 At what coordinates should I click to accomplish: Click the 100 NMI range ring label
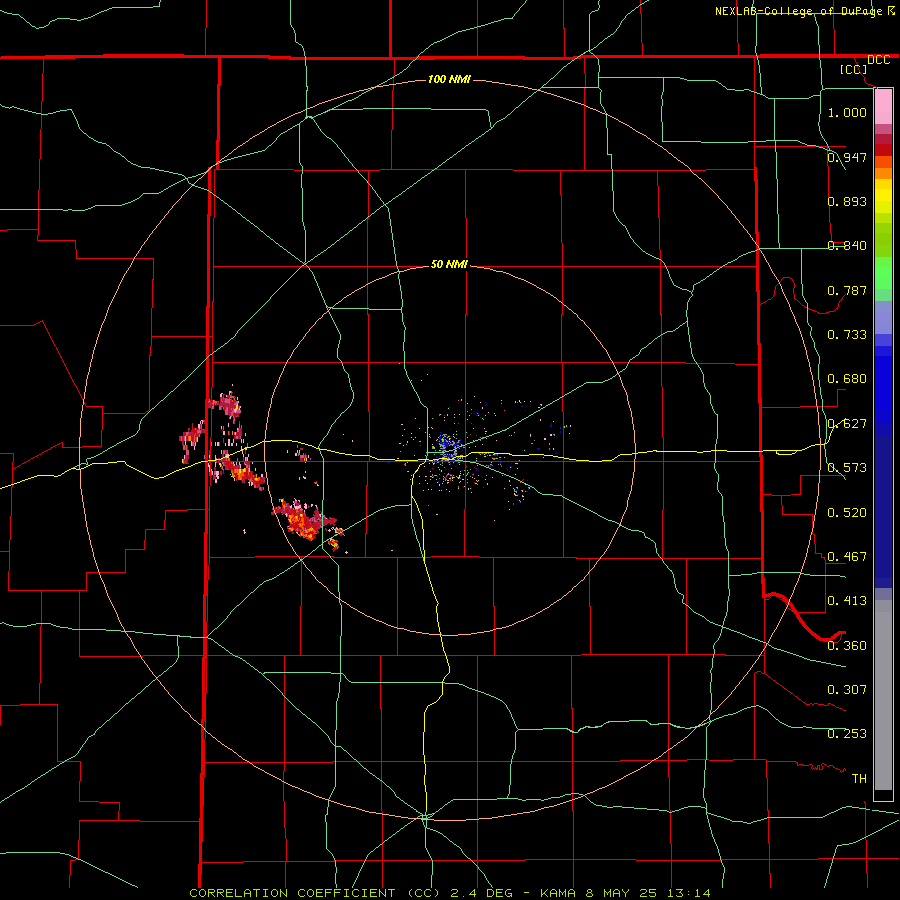point(449,79)
